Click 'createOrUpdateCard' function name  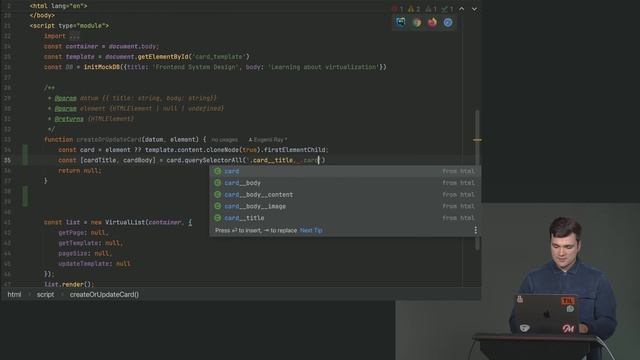click(109, 140)
